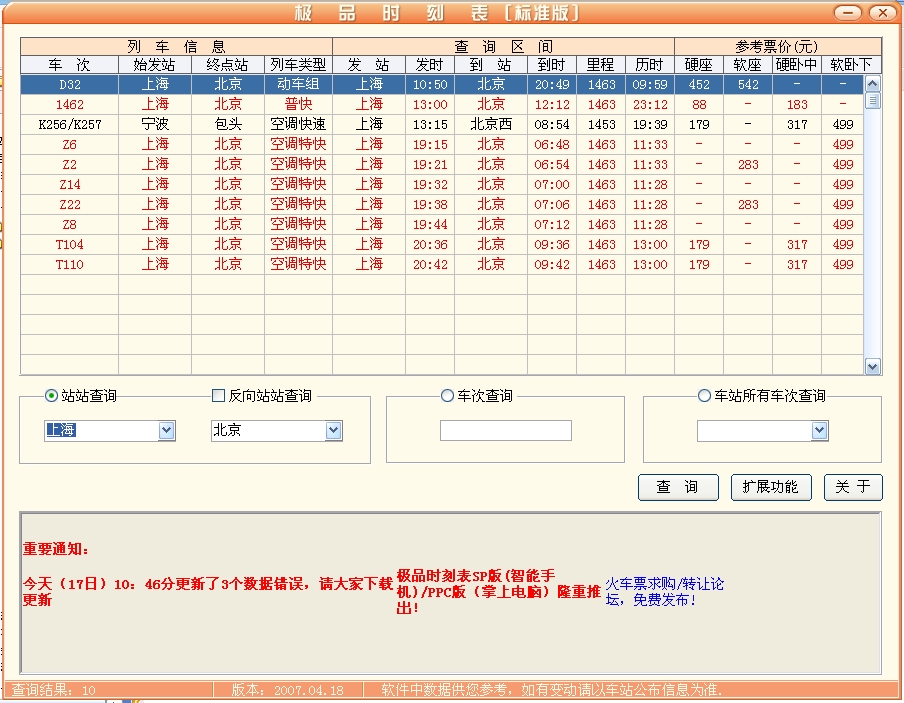Click the 空调快速 train type cell
Screen dimensions: 904x703
(298, 125)
